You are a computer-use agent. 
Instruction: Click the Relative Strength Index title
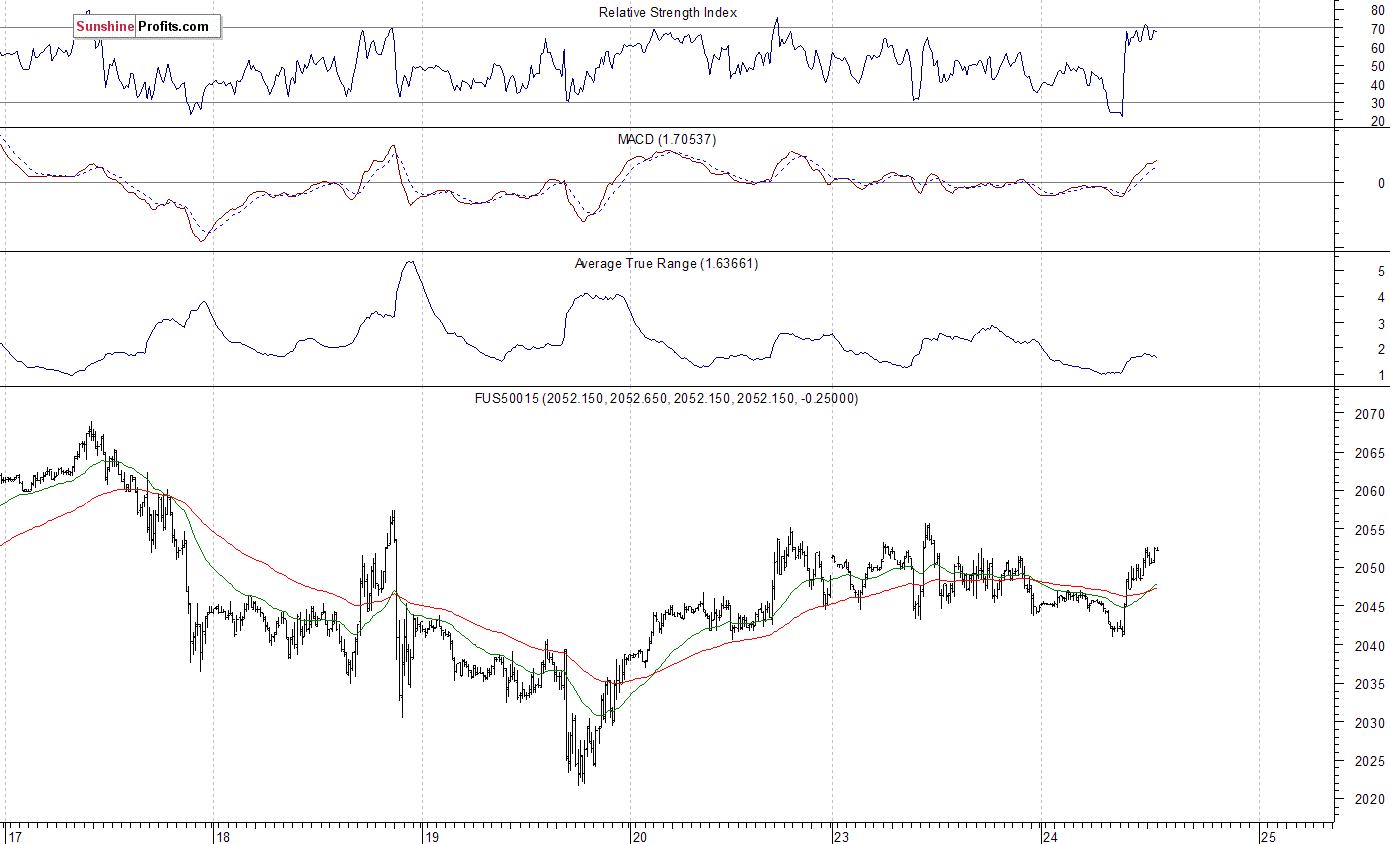668,12
